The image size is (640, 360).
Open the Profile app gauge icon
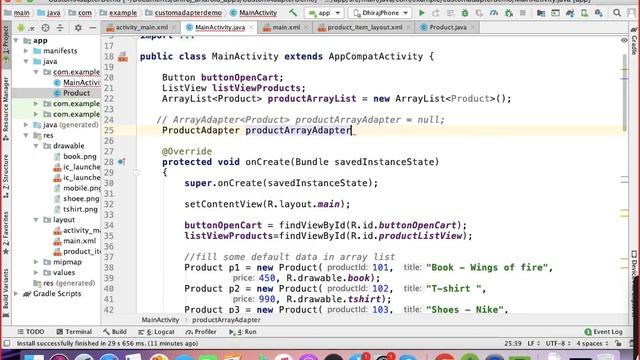(x=494, y=13)
